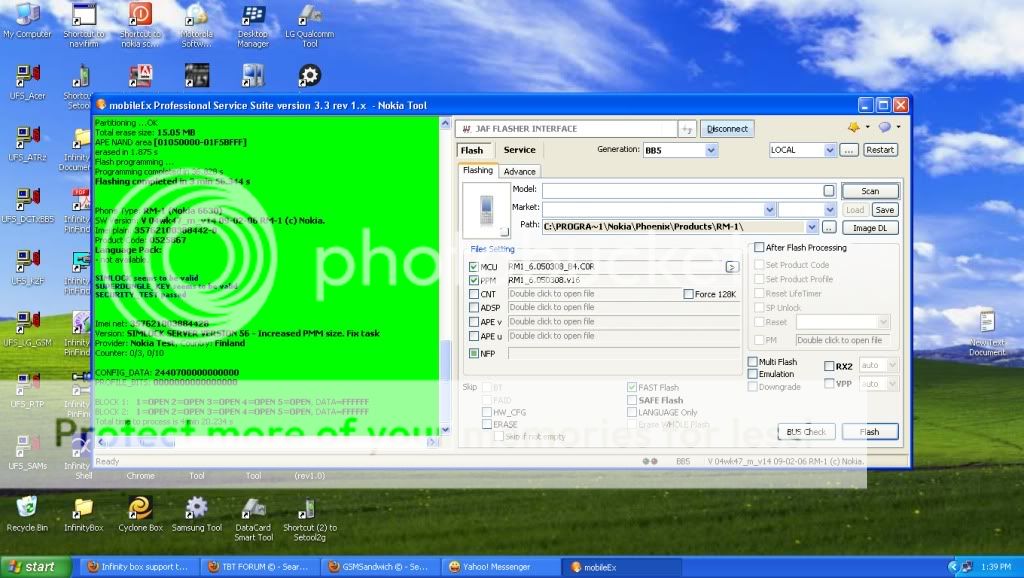This screenshot has height=578, width=1024.
Task: Click the BUS Check button
Action: [x=807, y=432]
